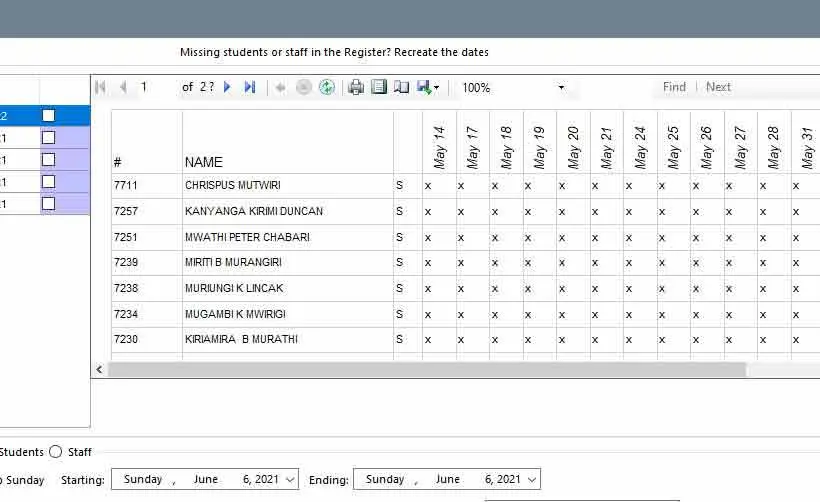Click back to parent report arrow

[x=280, y=87]
